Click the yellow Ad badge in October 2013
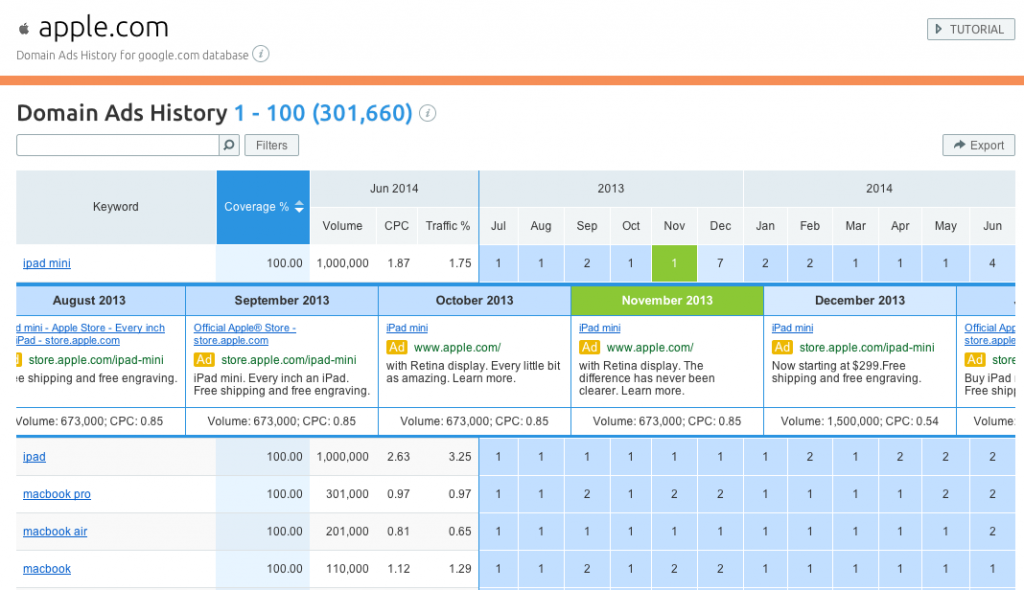The width and height of the screenshot is (1024, 590). click(x=396, y=348)
